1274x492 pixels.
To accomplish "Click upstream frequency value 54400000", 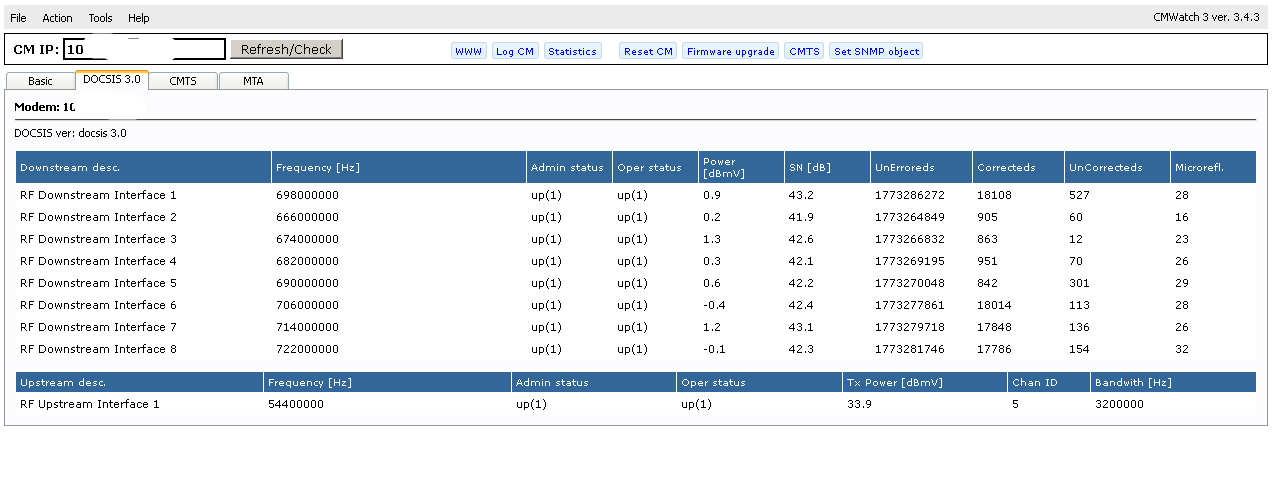I will 296,404.
